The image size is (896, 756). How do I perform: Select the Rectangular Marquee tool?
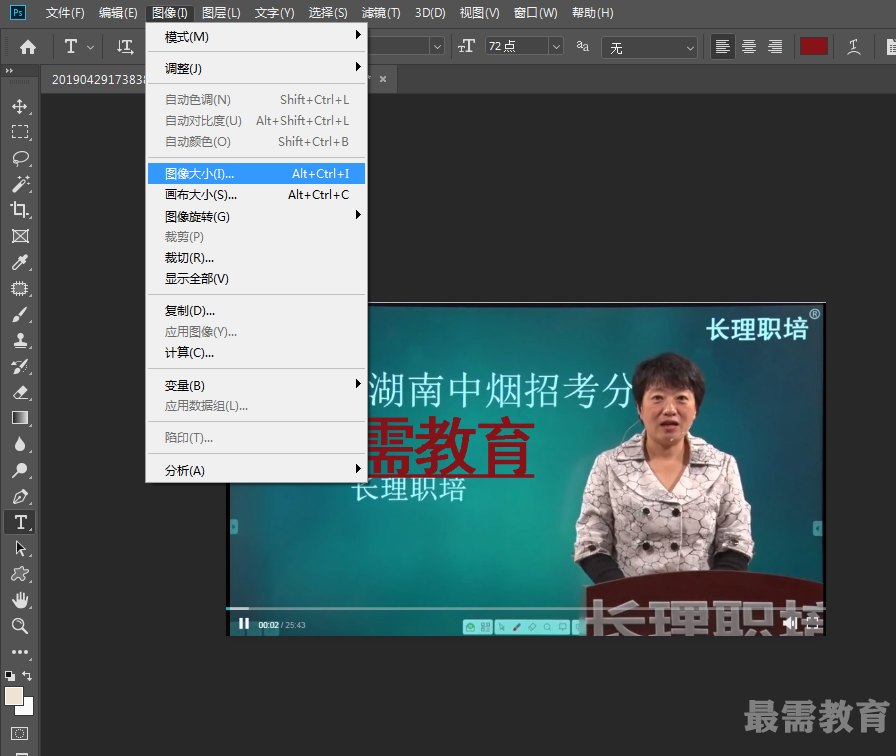(x=20, y=133)
